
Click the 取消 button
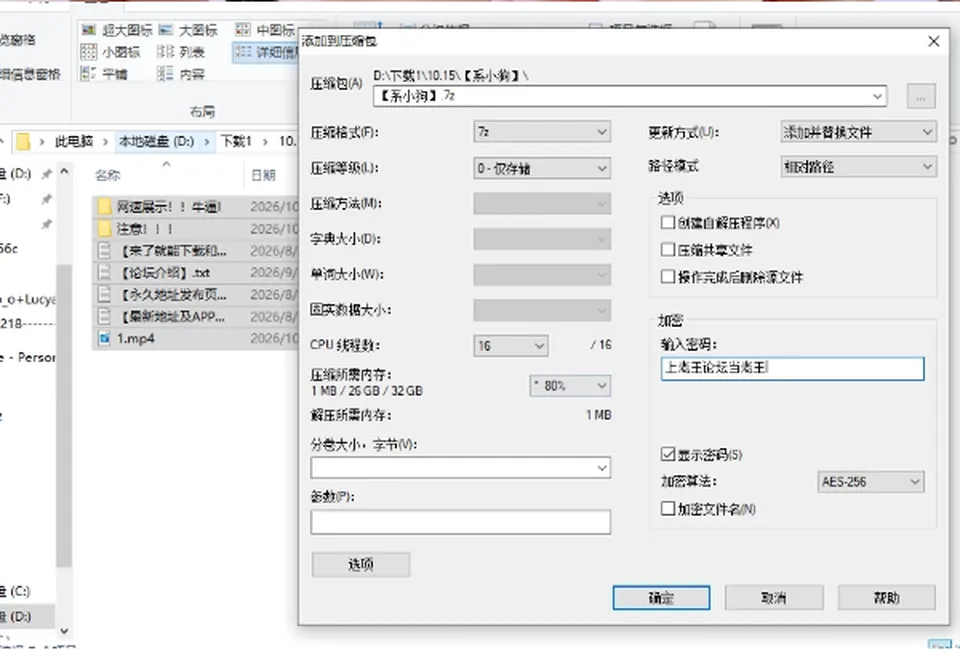click(x=774, y=598)
